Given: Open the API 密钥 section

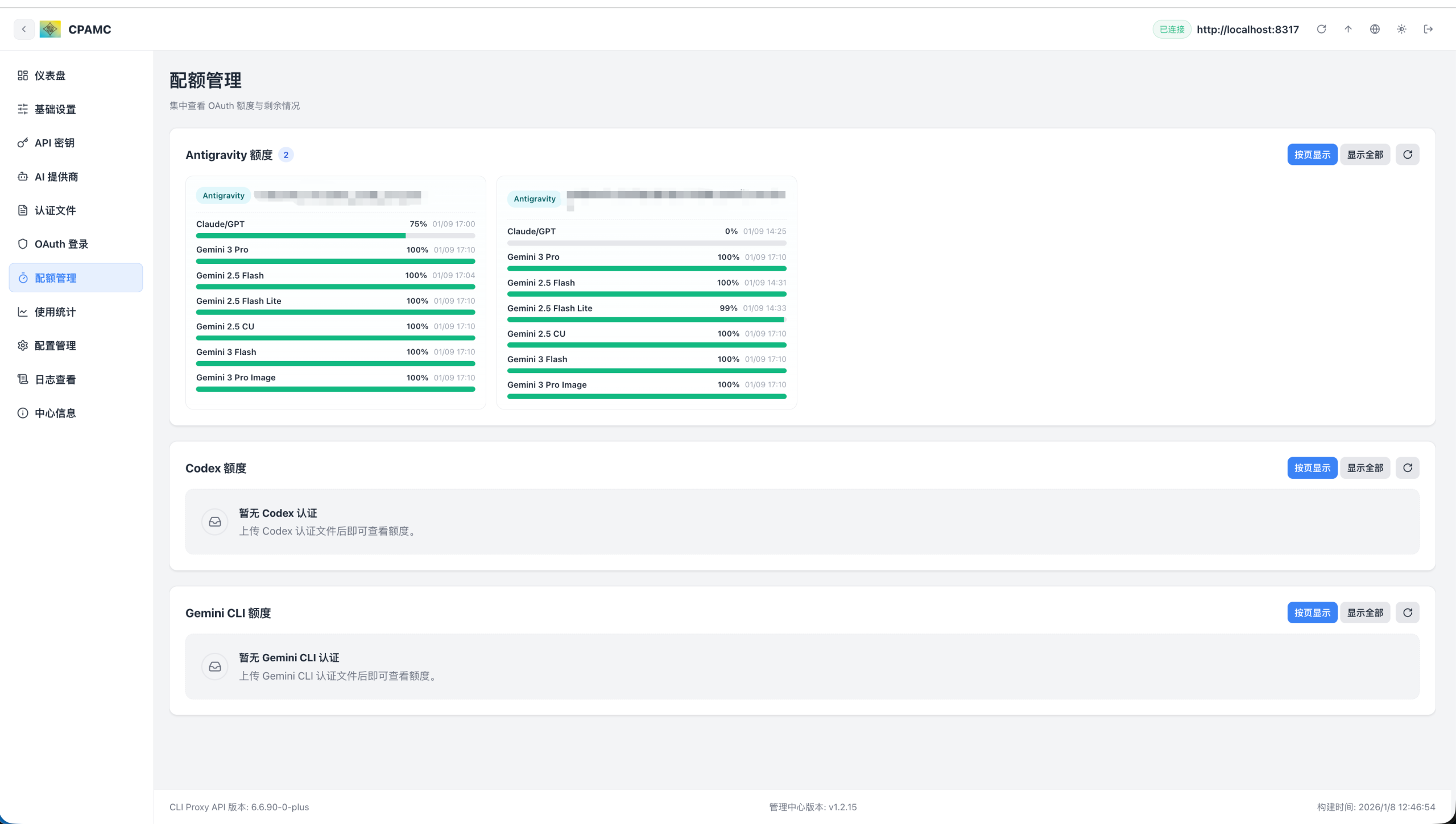Looking at the screenshot, I should coord(54,143).
